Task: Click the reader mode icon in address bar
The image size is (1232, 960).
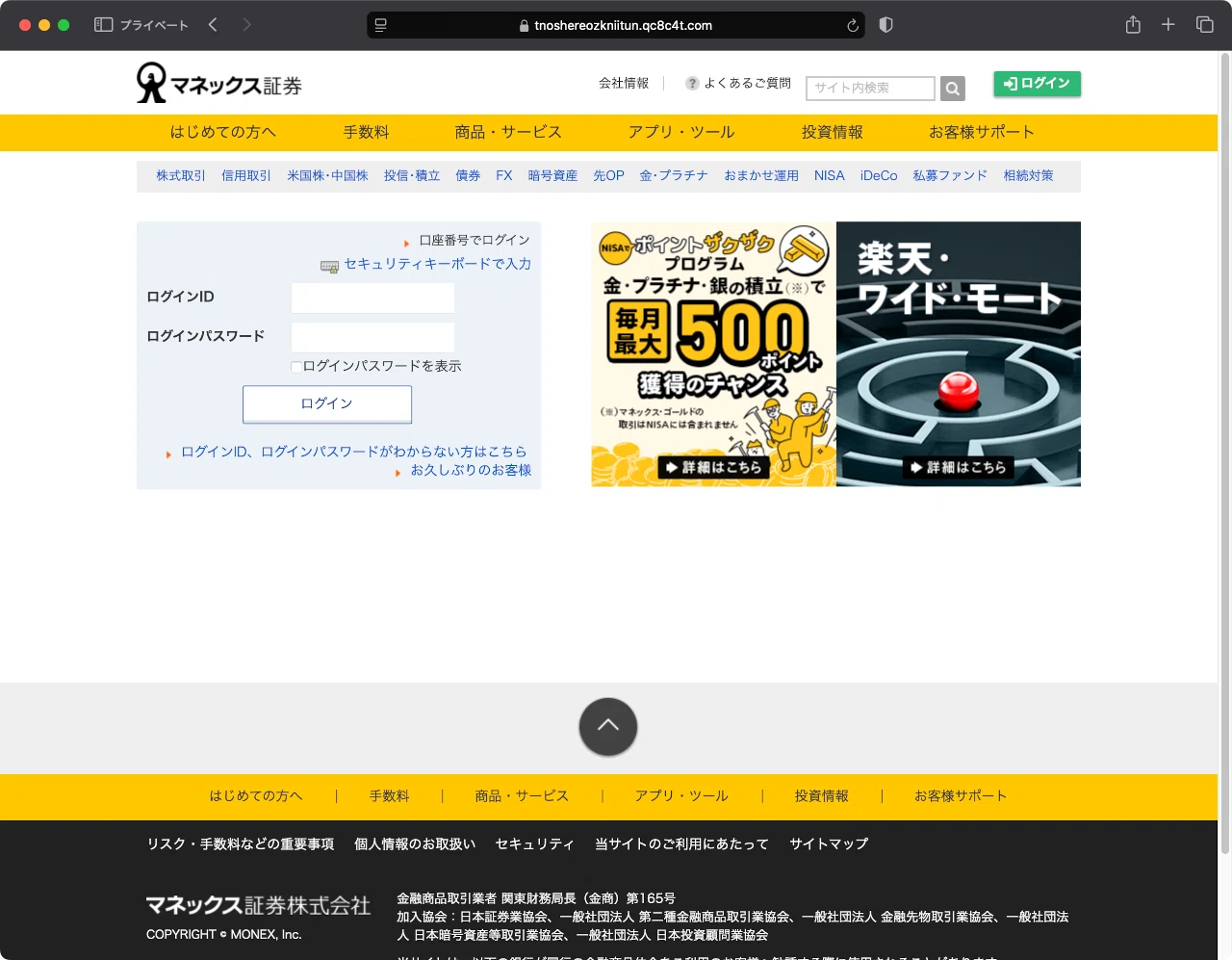Action: tap(381, 26)
